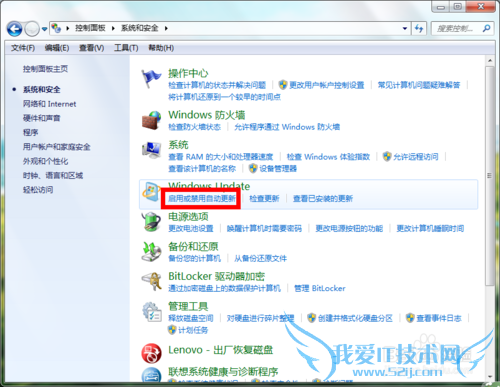Open the 帮助(H) menu
Viewport: 500px width, 387px height.
click(161, 48)
